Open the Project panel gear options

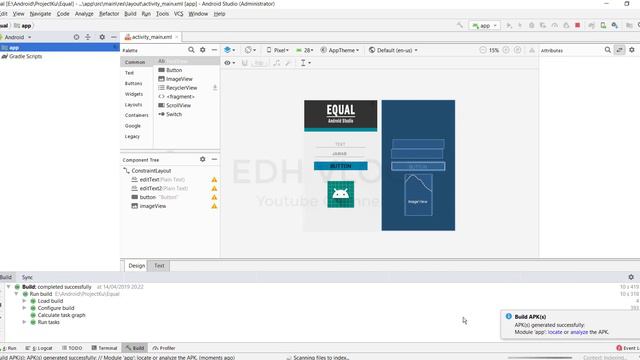point(102,37)
